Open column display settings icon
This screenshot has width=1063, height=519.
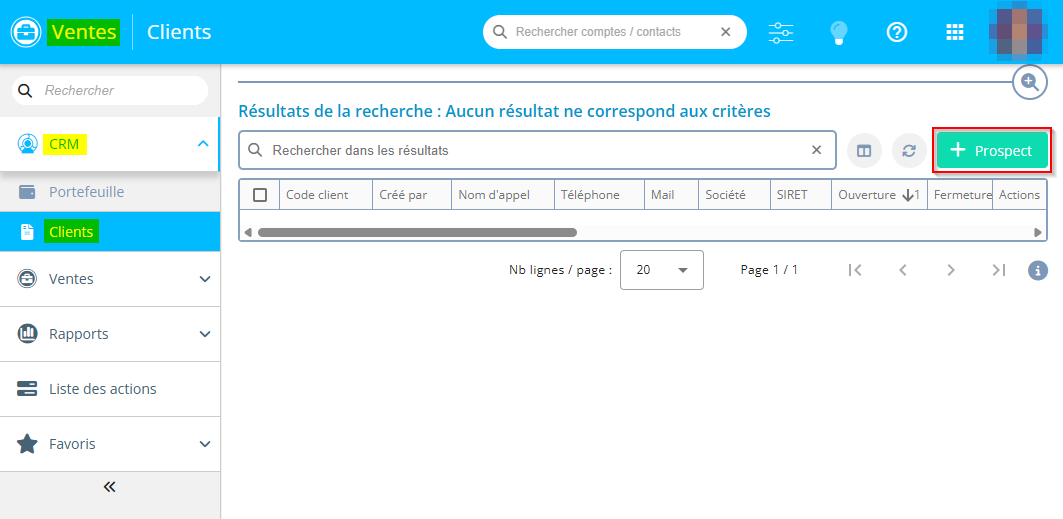(864, 151)
